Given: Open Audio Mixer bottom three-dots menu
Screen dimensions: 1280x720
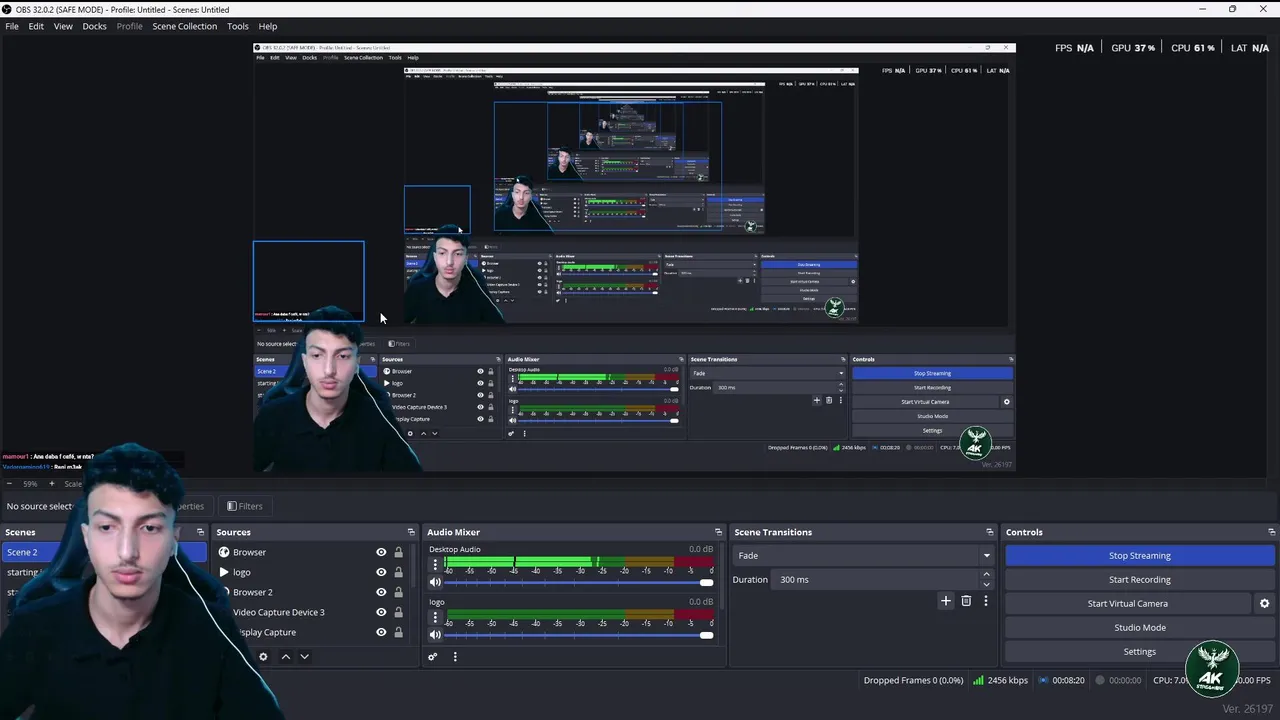Looking at the screenshot, I should (x=455, y=657).
